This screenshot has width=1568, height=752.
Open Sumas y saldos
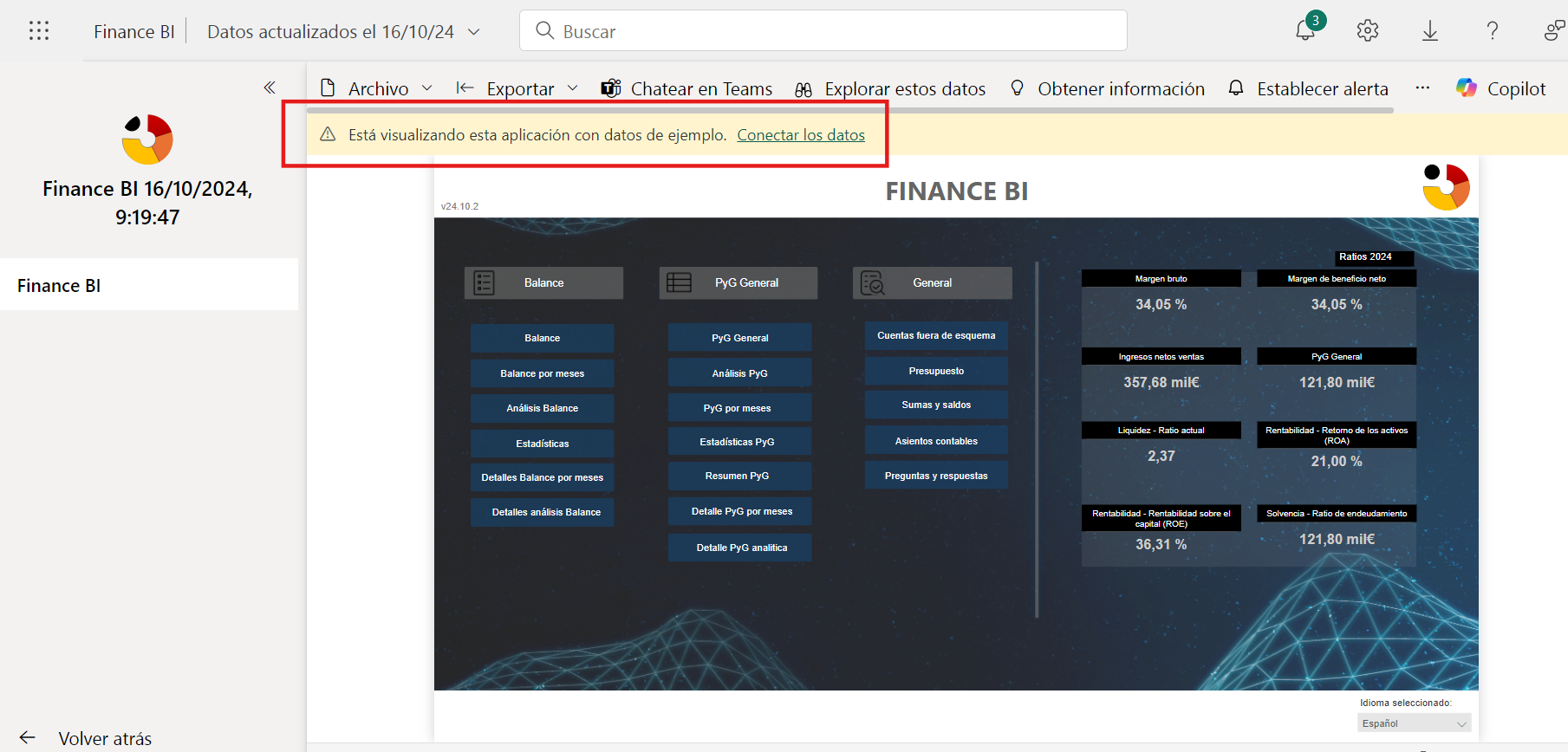tap(936, 405)
